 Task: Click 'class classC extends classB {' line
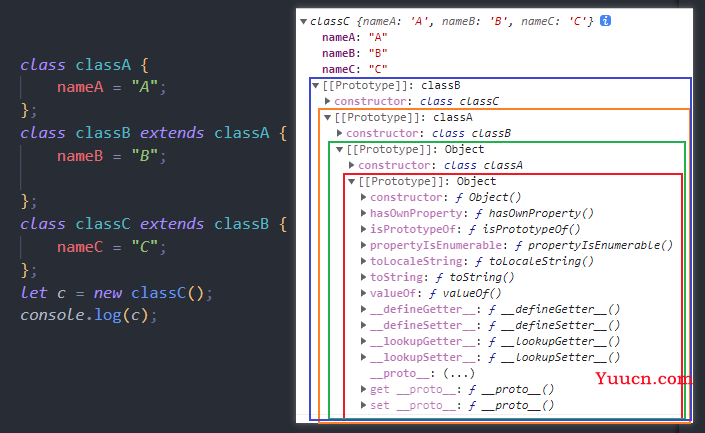pyautogui.click(x=154, y=224)
